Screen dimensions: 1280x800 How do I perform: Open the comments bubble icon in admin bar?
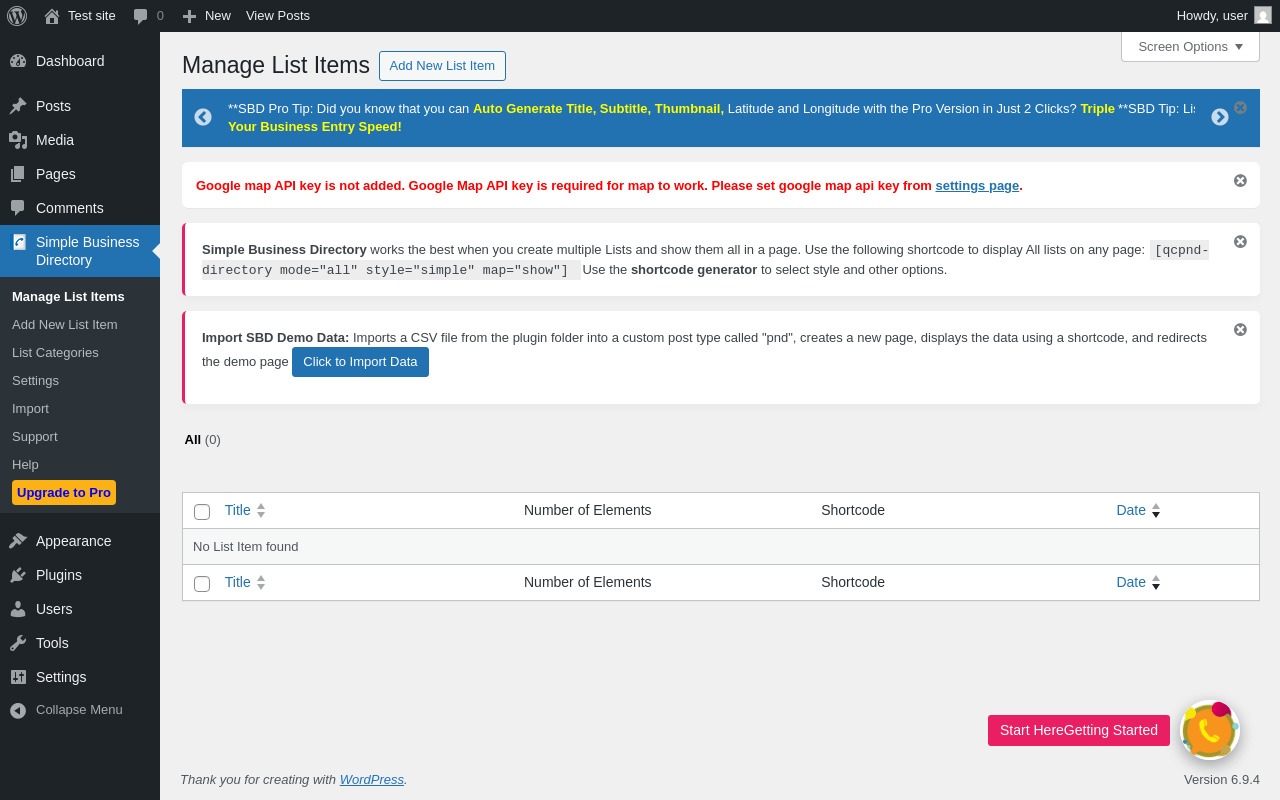[141, 16]
